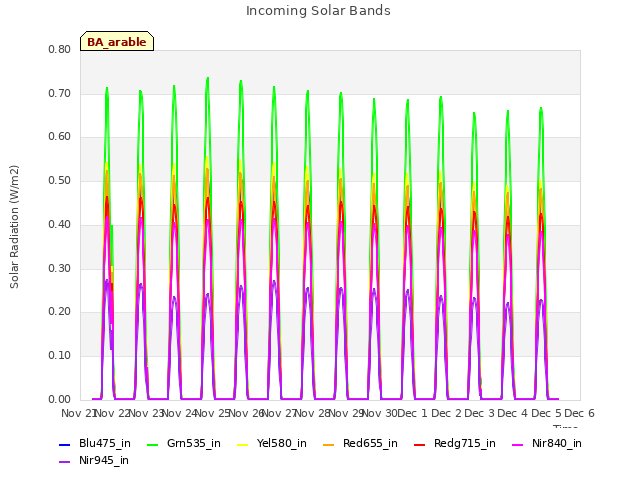Click the 0.50 y-axis tick label
Image resolution: width=640 pixels, height=480 pixels.
pyautogui.click(x=60, y=180)
